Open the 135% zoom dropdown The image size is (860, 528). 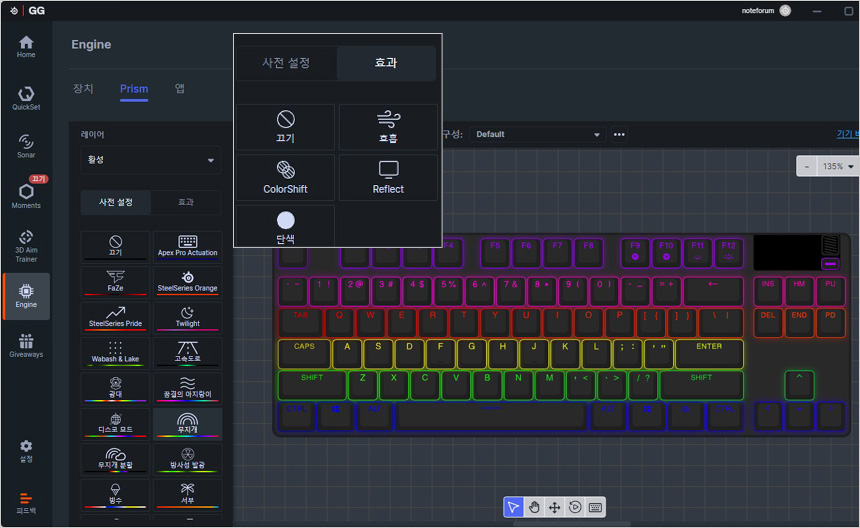point(838,166)
